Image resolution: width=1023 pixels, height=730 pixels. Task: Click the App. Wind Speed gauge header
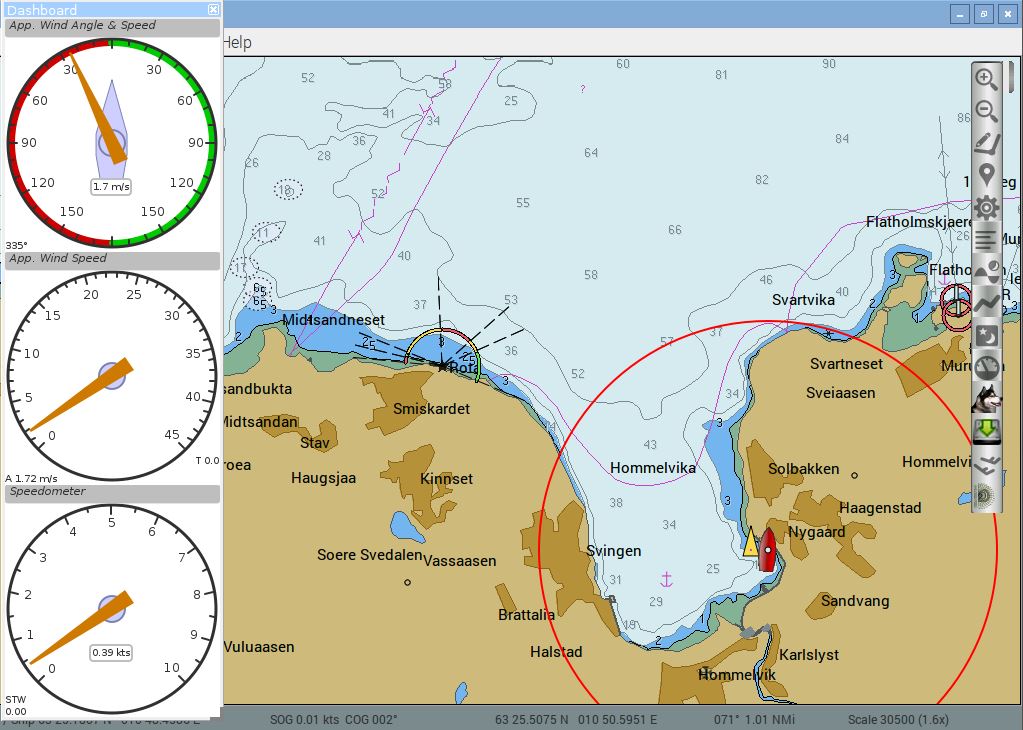point(112,260)
